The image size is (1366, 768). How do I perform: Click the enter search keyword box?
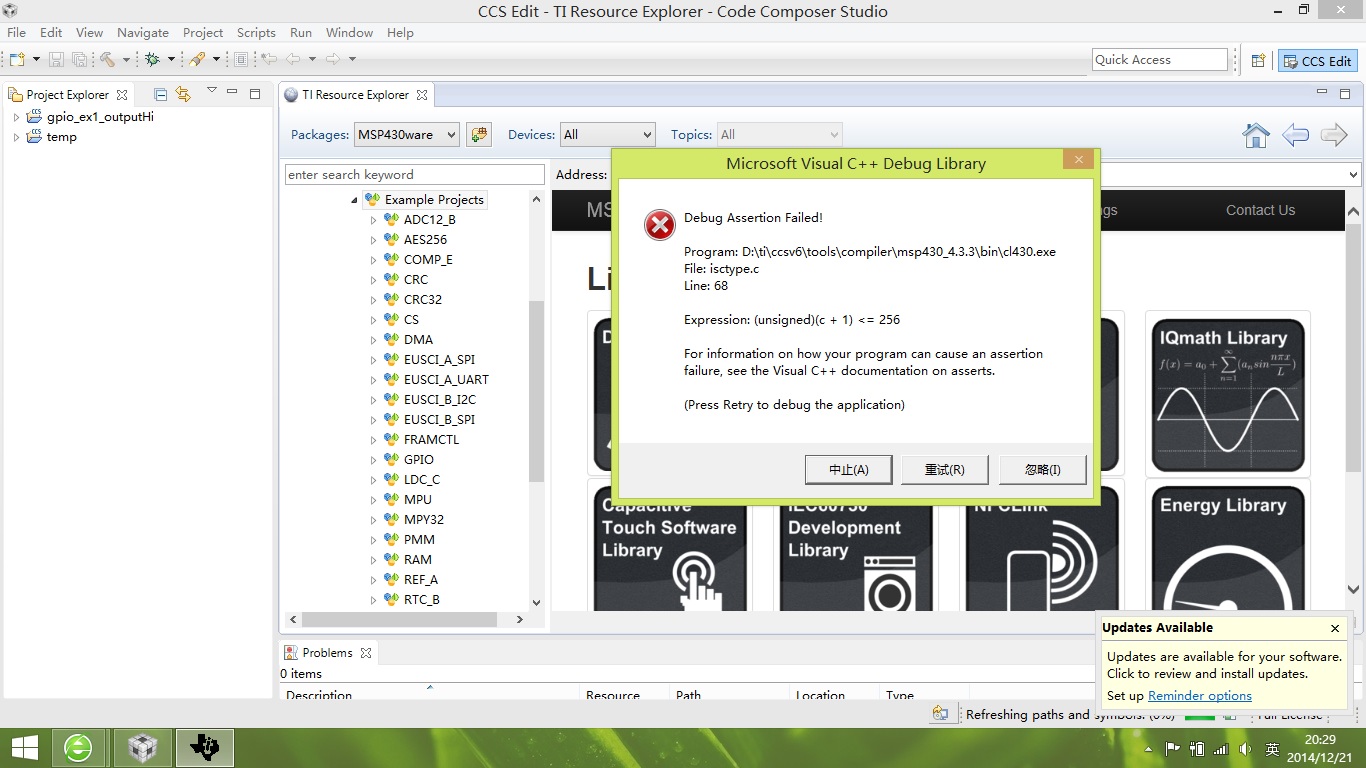click(415, 174)
